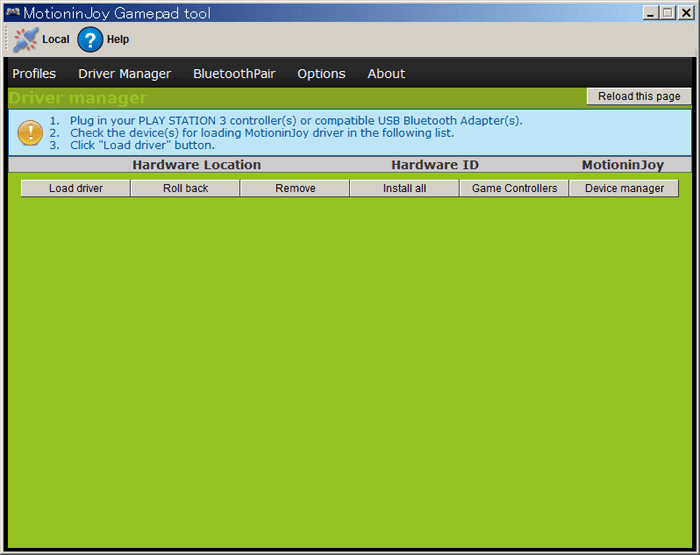This screenshot has height=555, width=700.
Task: Maximize the MotioninJoy Gamepad tool window
Action: (x=668, y=13)
